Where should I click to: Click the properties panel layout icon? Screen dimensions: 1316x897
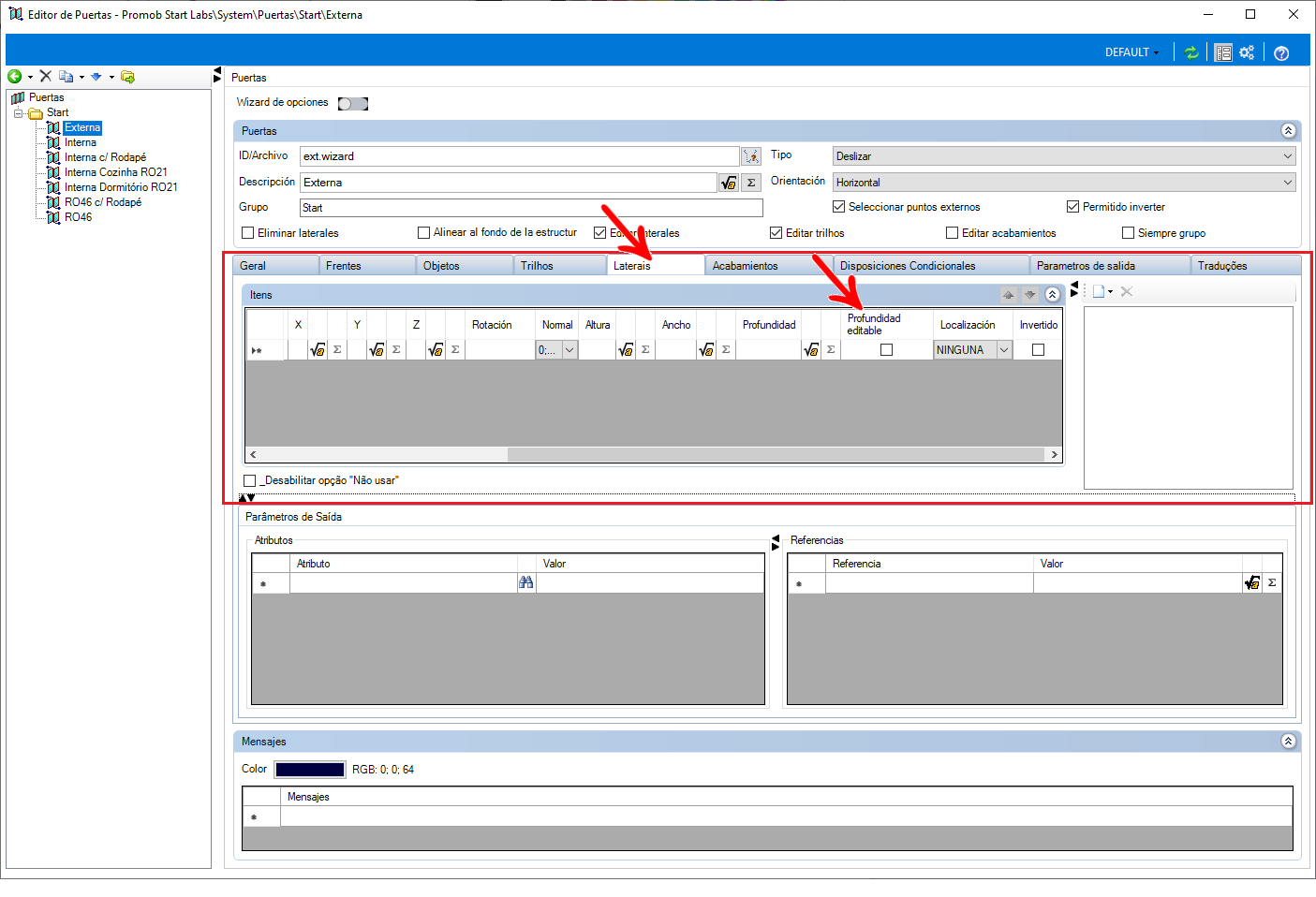[x=1223, y=52]
